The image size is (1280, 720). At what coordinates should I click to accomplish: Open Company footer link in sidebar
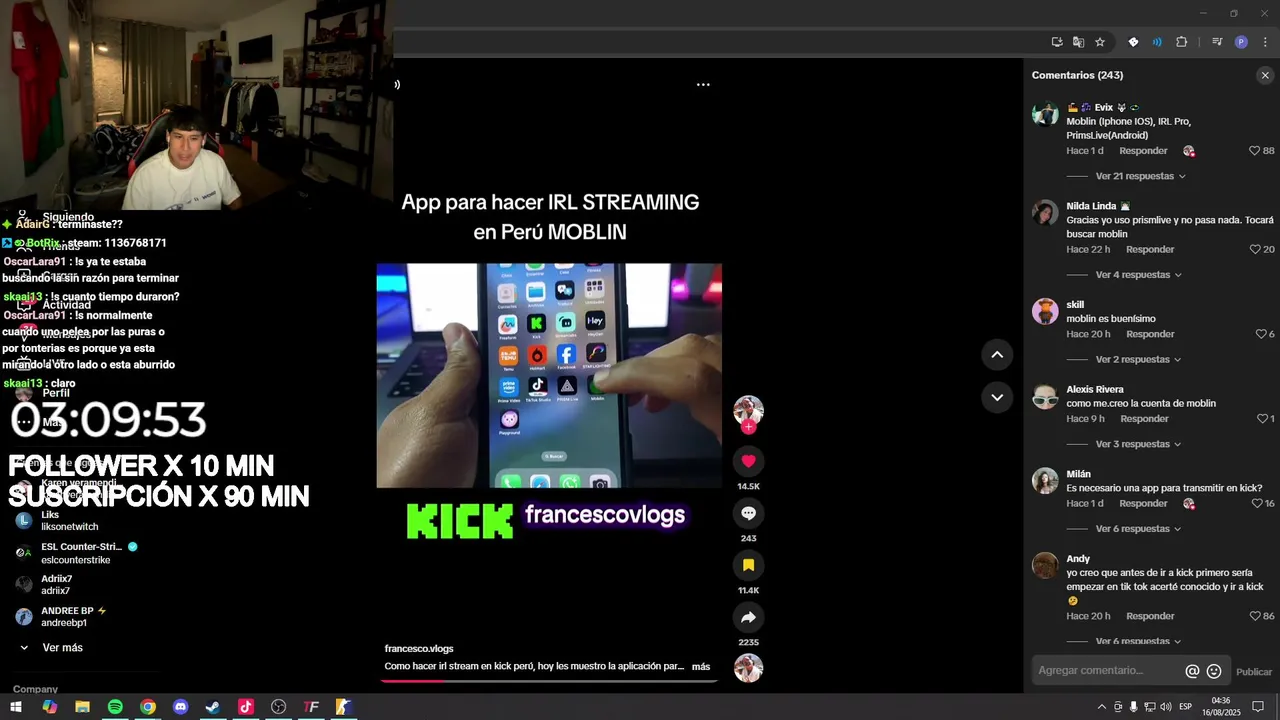coord(35,689)
